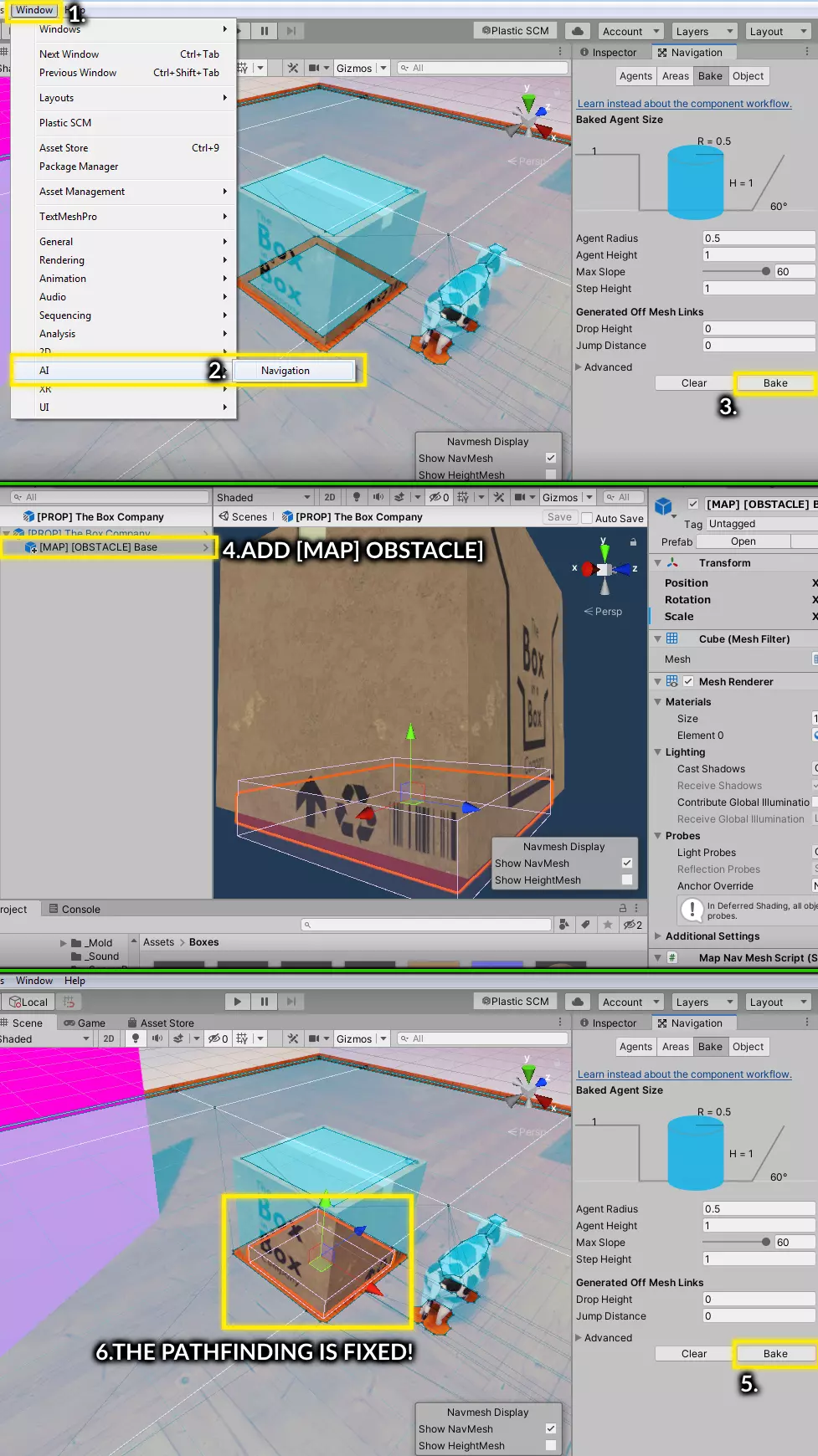Switch to Object tab in bottom Navigation panel
Image resolution: width=818 pixels, height=1456 pixels.
point(748,1047)
